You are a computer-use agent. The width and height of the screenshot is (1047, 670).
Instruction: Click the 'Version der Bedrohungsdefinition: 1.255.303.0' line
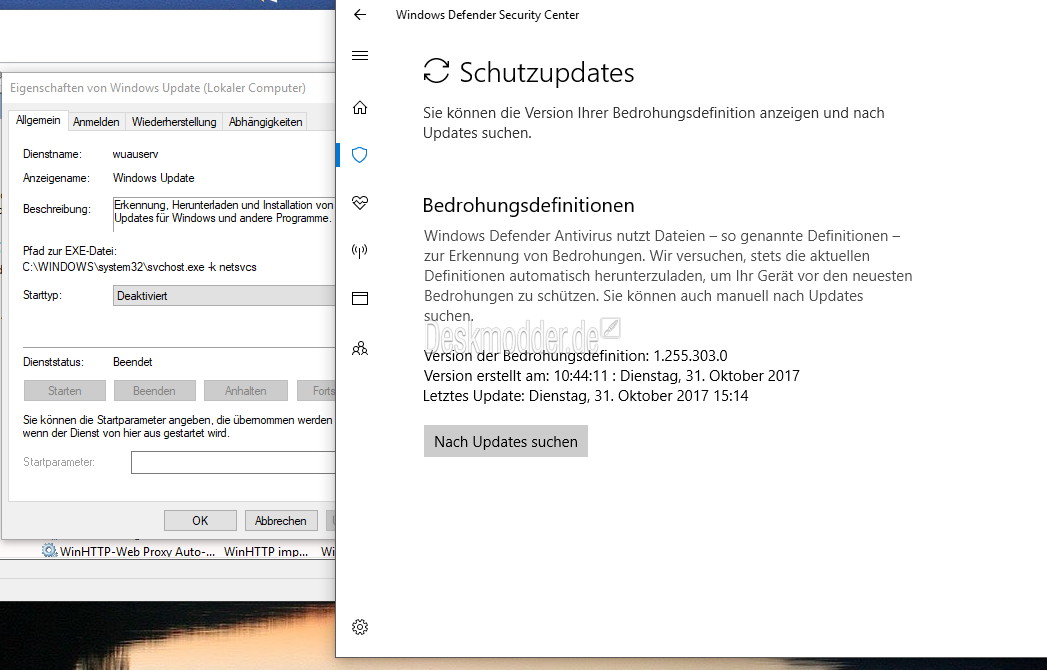576,355
